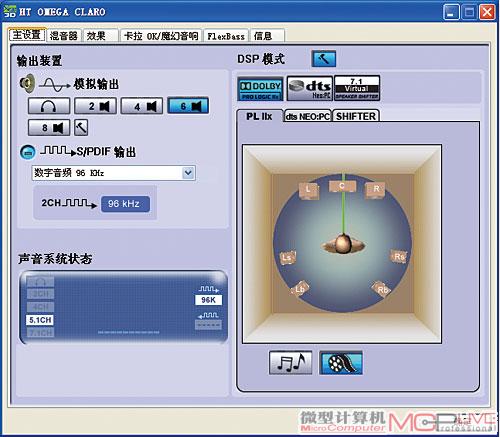Click the 96 kHz sample rate button
Viewport: 500px width, 437px height.
tap(125, 204)
